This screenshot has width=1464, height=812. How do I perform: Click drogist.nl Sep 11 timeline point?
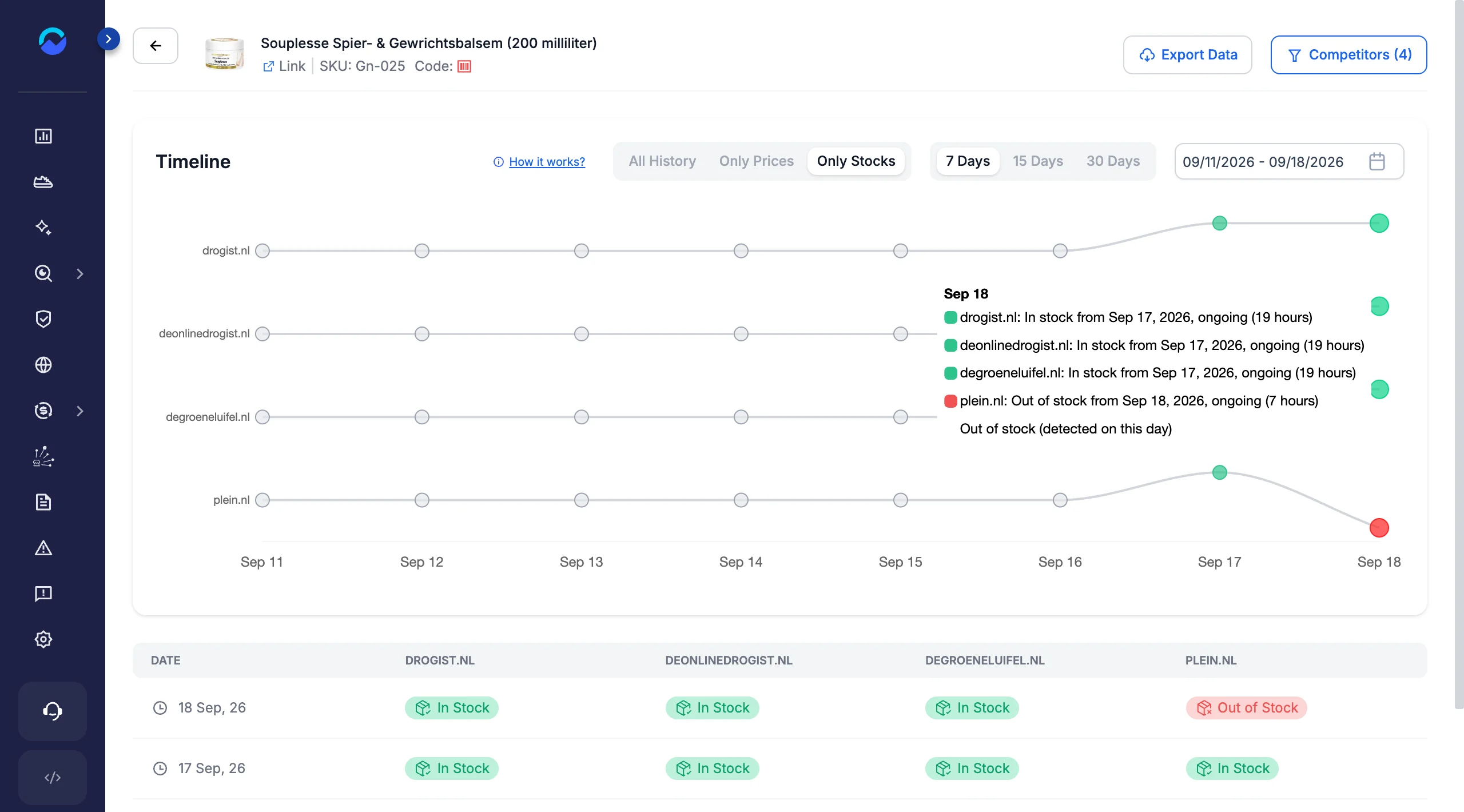(x=262, y=251)
